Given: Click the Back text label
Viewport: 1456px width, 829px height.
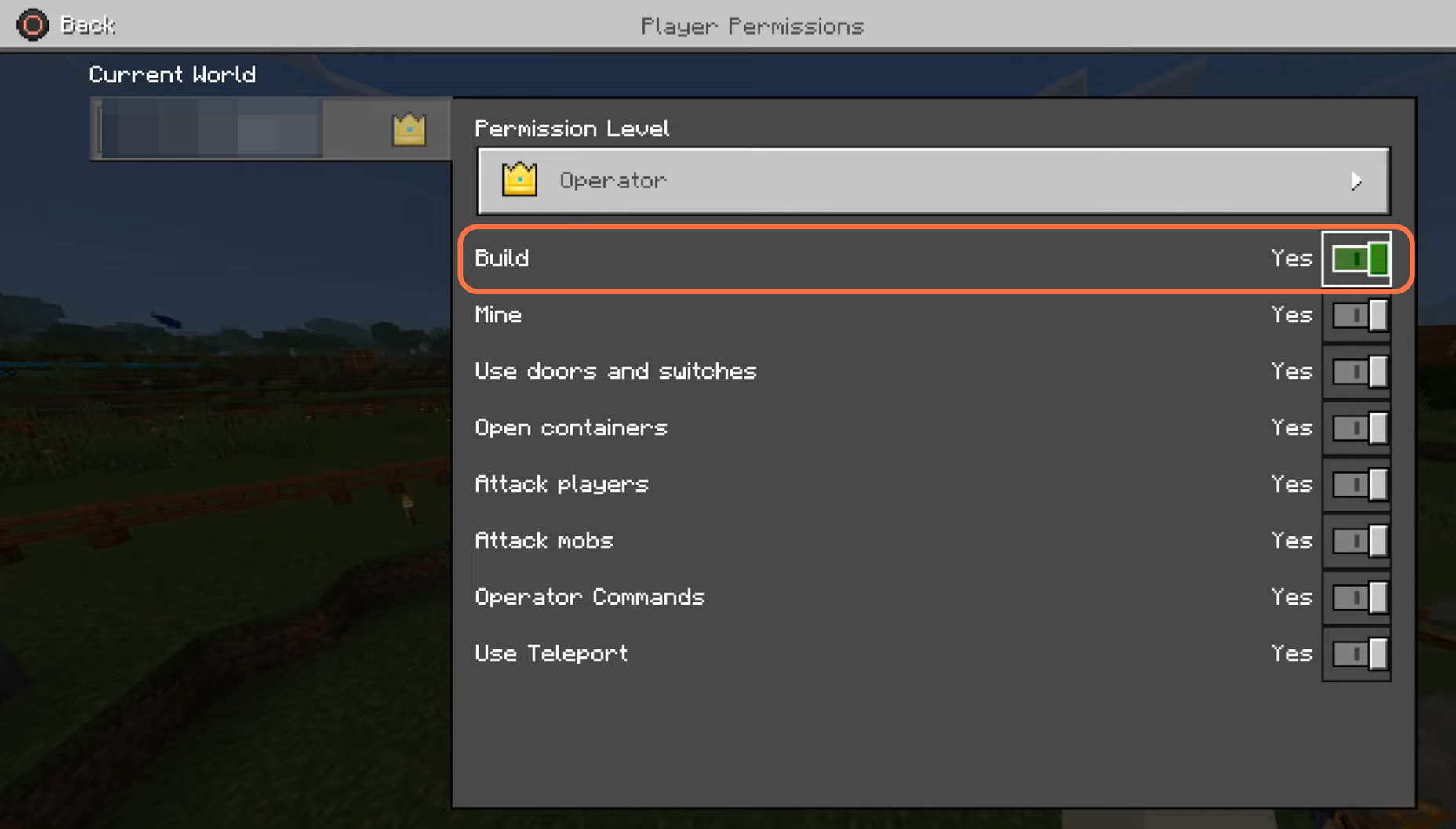Looking at the screenshot, I should click(88, 25).
